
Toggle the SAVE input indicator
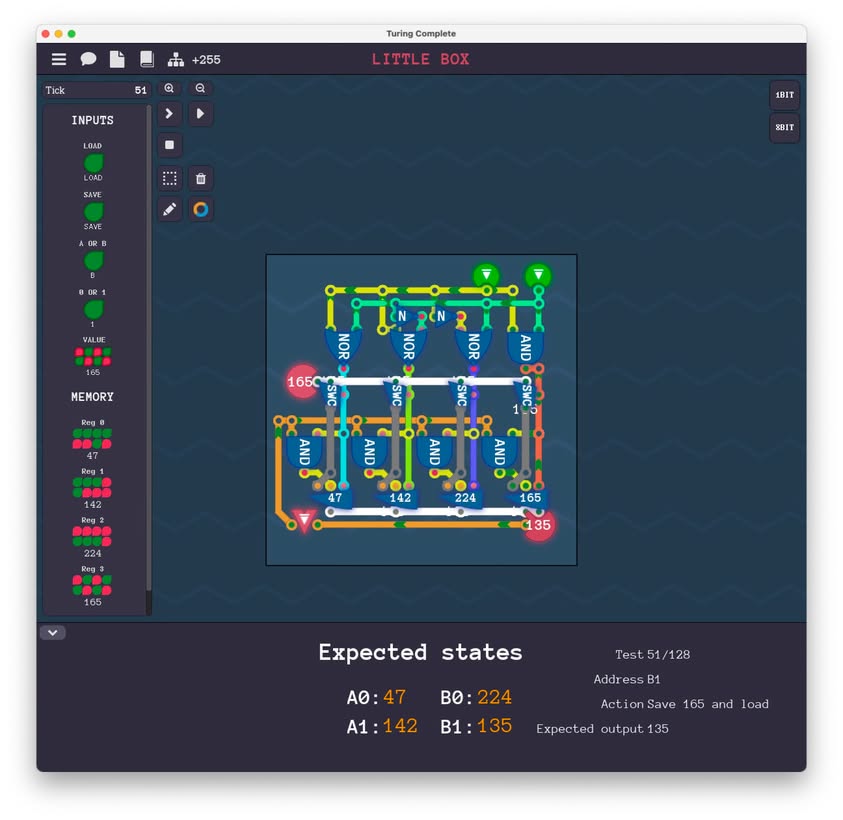pos(93,211)
